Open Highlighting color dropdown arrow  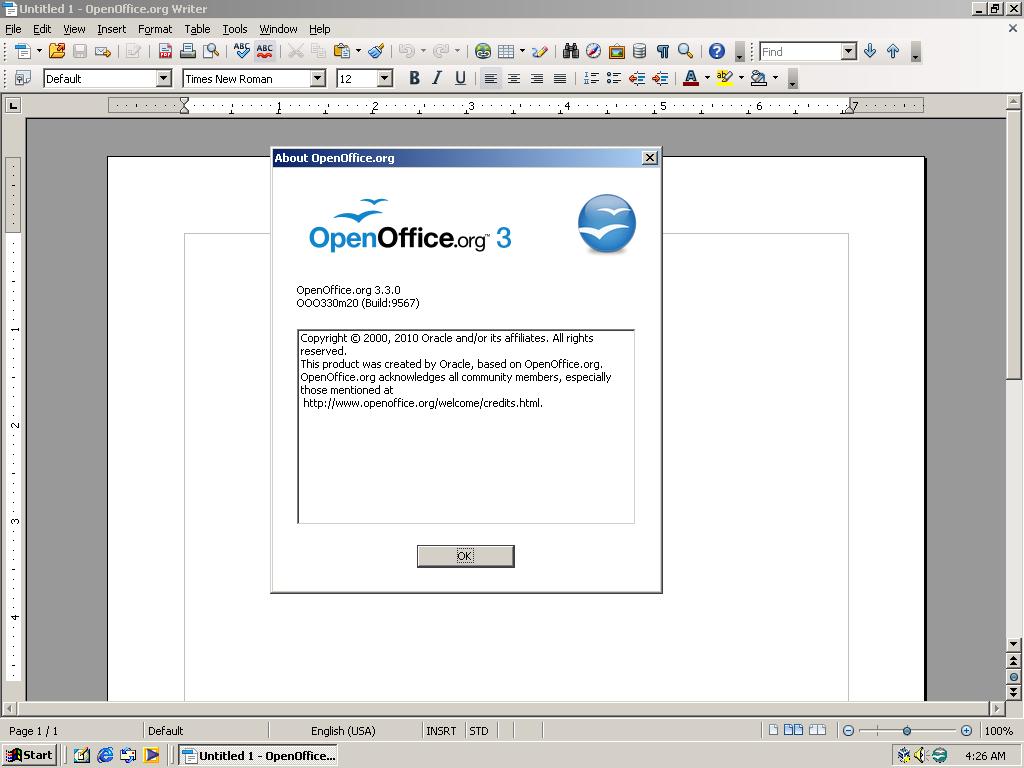[x=741, y=78]
